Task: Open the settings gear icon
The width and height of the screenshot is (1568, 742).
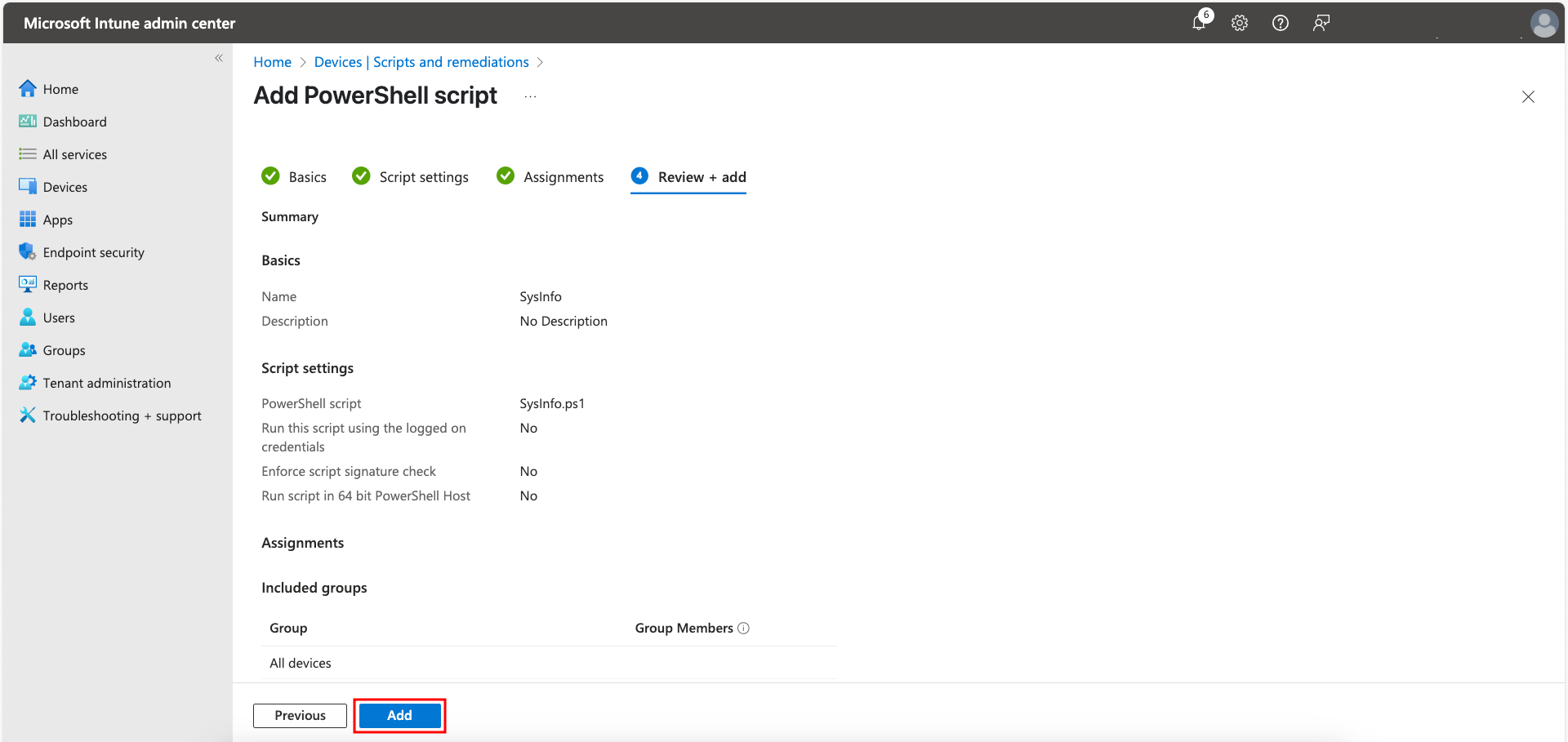Action: 1240,23
